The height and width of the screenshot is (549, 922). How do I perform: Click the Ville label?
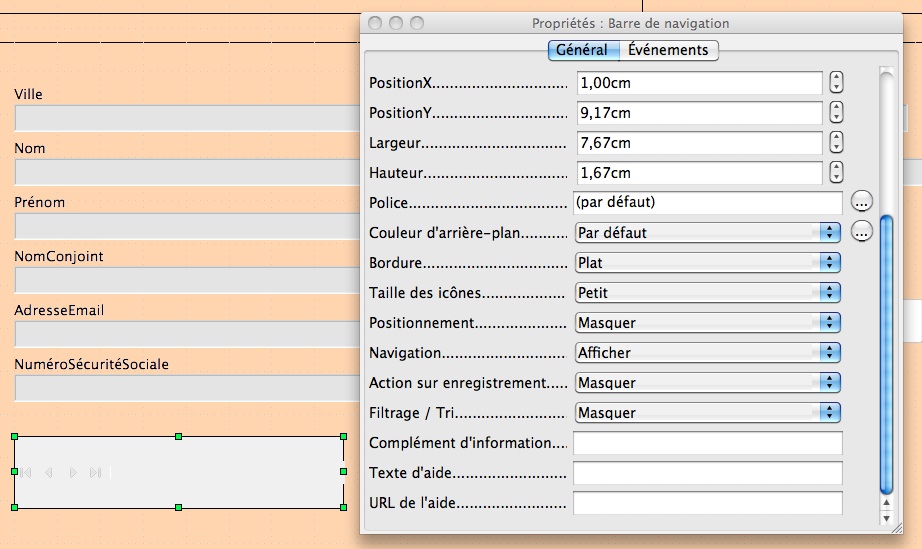click(28, 94)
